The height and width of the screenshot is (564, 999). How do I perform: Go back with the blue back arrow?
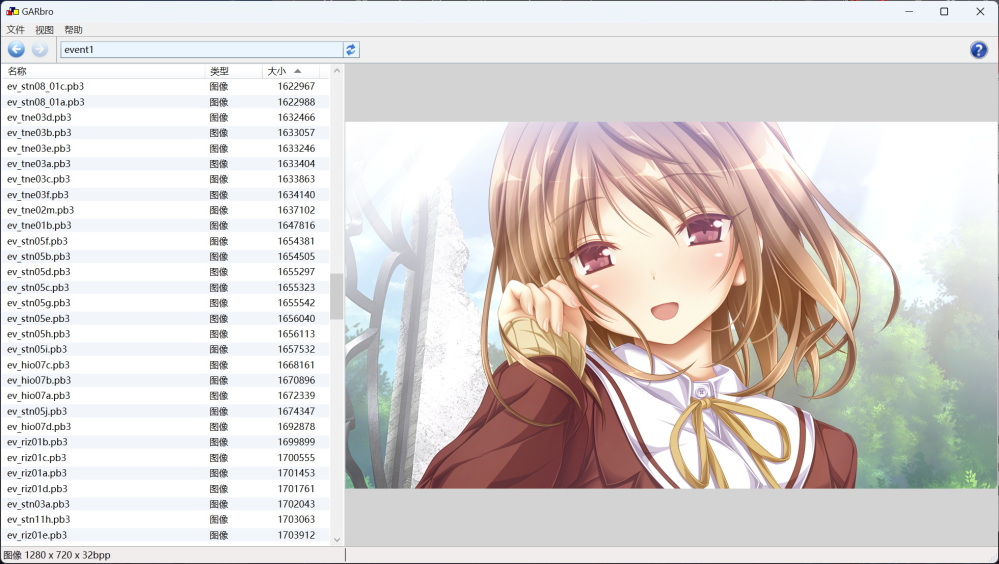coord(17,49)
